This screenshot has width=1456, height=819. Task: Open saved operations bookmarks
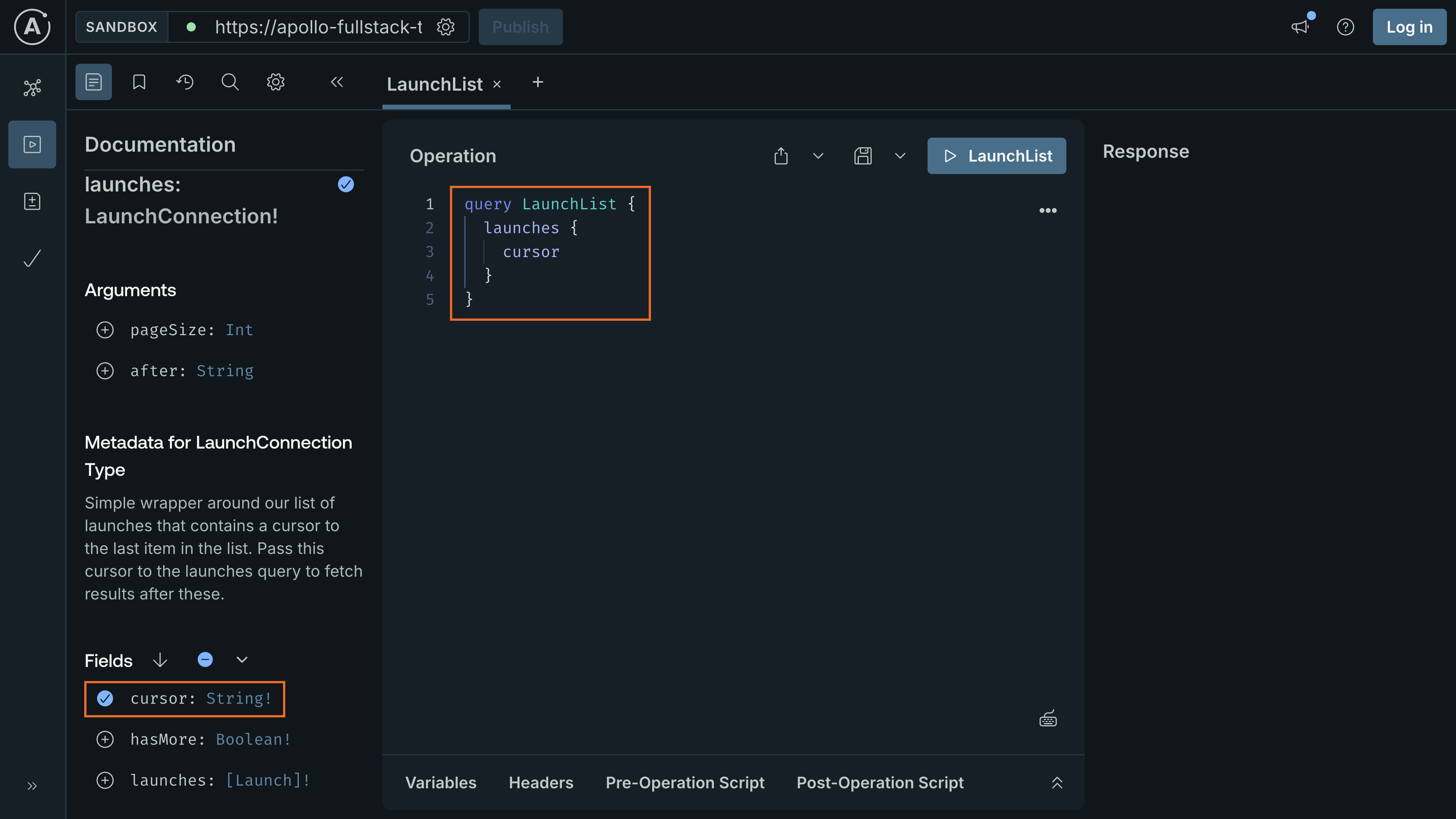pos(139,82)
